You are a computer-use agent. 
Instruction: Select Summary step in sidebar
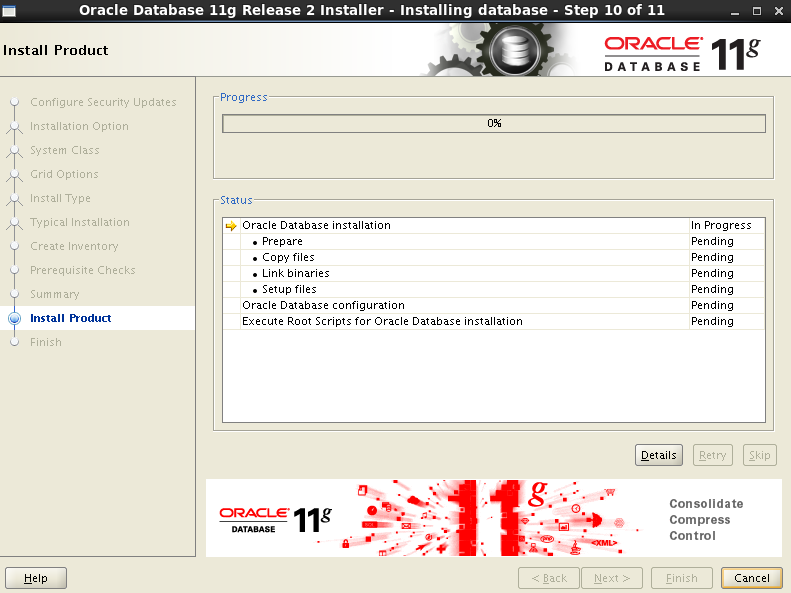[54, 294]
